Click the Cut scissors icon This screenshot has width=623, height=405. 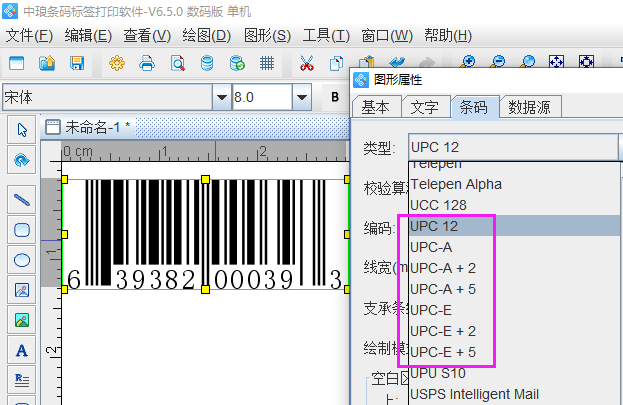[306, 63]
